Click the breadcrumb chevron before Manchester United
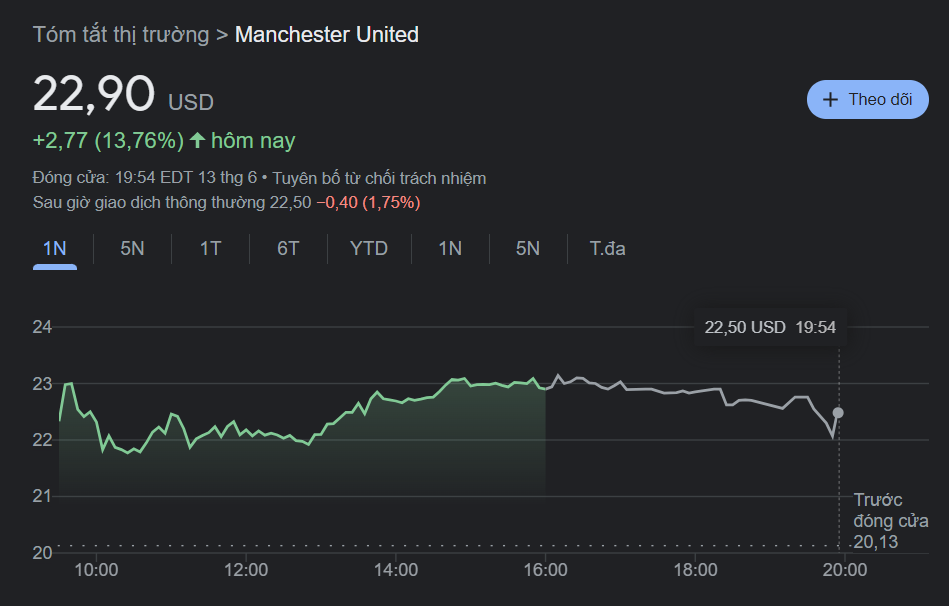Viewport: 949px width, 606px height. tap(222, 35)
